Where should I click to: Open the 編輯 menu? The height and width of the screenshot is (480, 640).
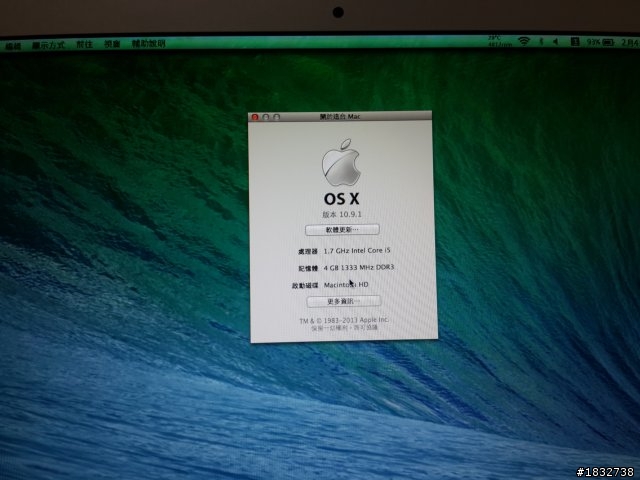click(x=13, y=46)
